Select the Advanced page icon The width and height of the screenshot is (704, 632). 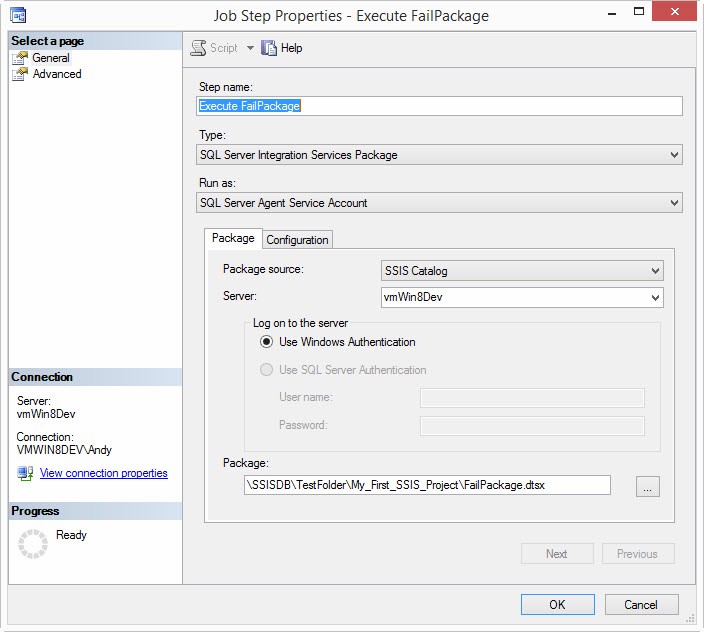point(20,74)
